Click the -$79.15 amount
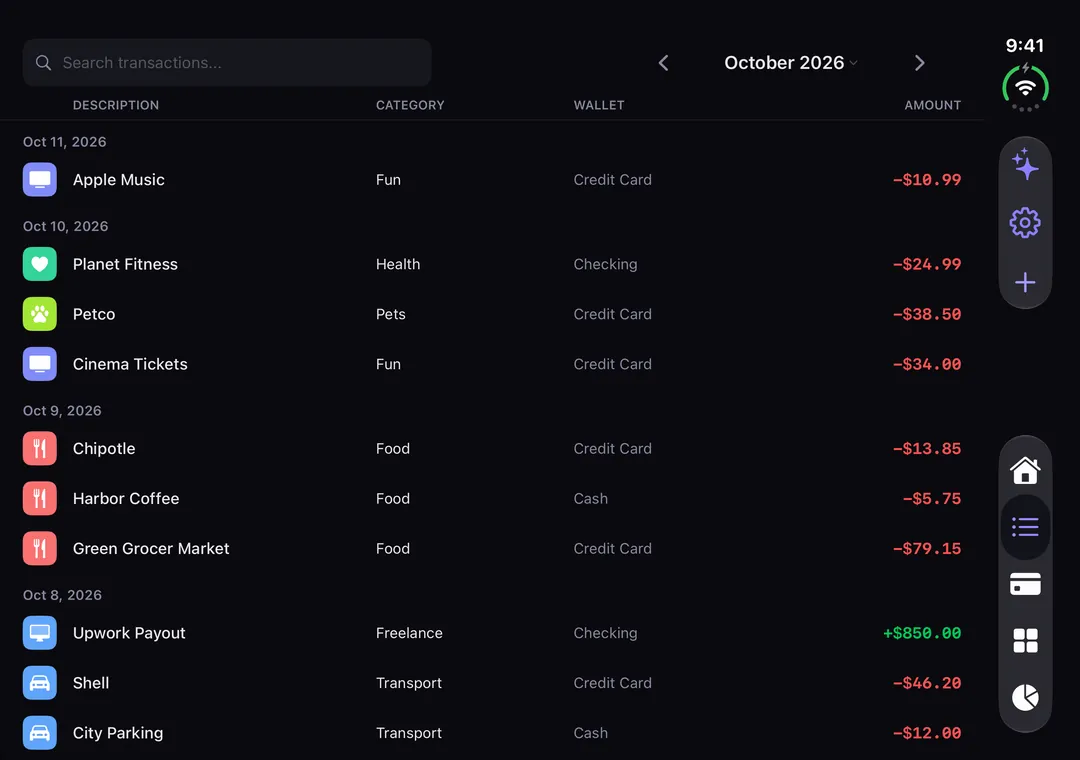The height and width of the screenshot is (760, 1080). tap(926, 548)
